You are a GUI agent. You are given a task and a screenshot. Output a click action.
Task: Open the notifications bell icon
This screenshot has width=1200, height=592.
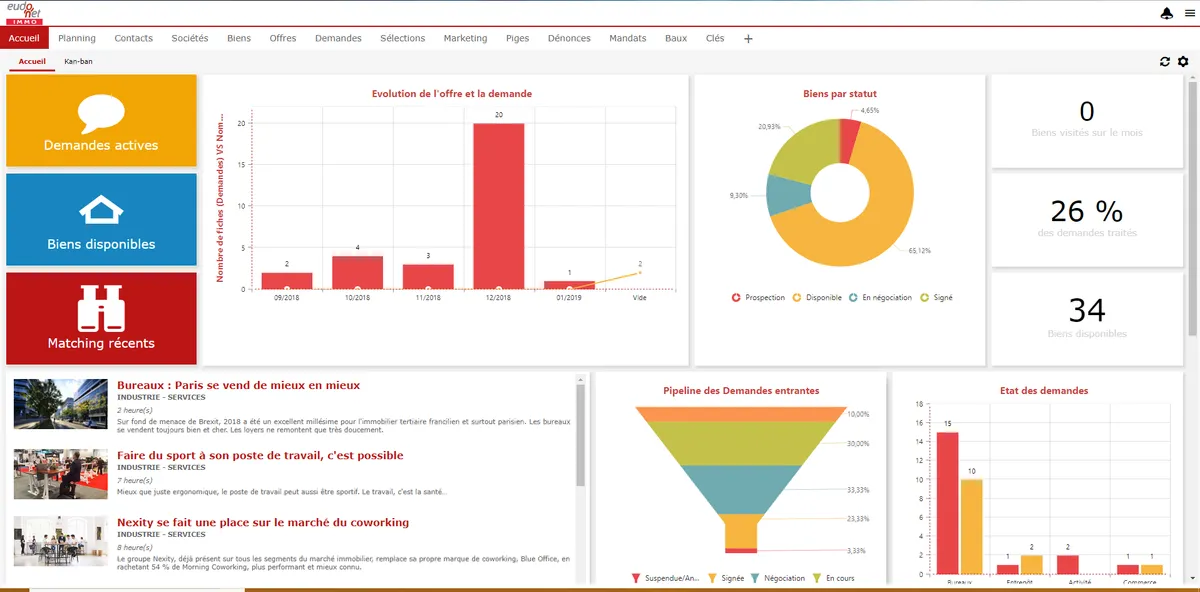tap(1167, 13)
